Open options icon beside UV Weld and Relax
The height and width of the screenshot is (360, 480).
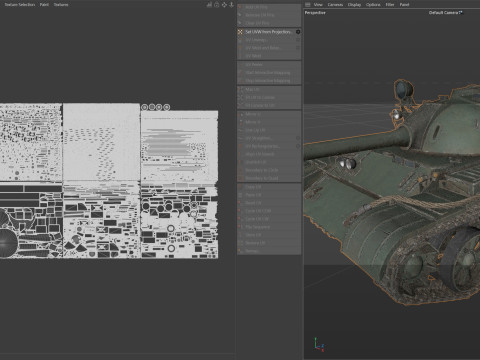pyautogui.click(x=298, y=48)
